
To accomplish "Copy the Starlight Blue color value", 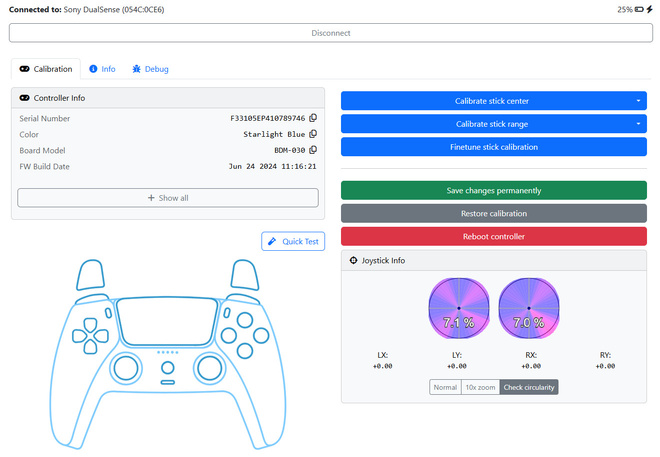I will click(313, 134).
